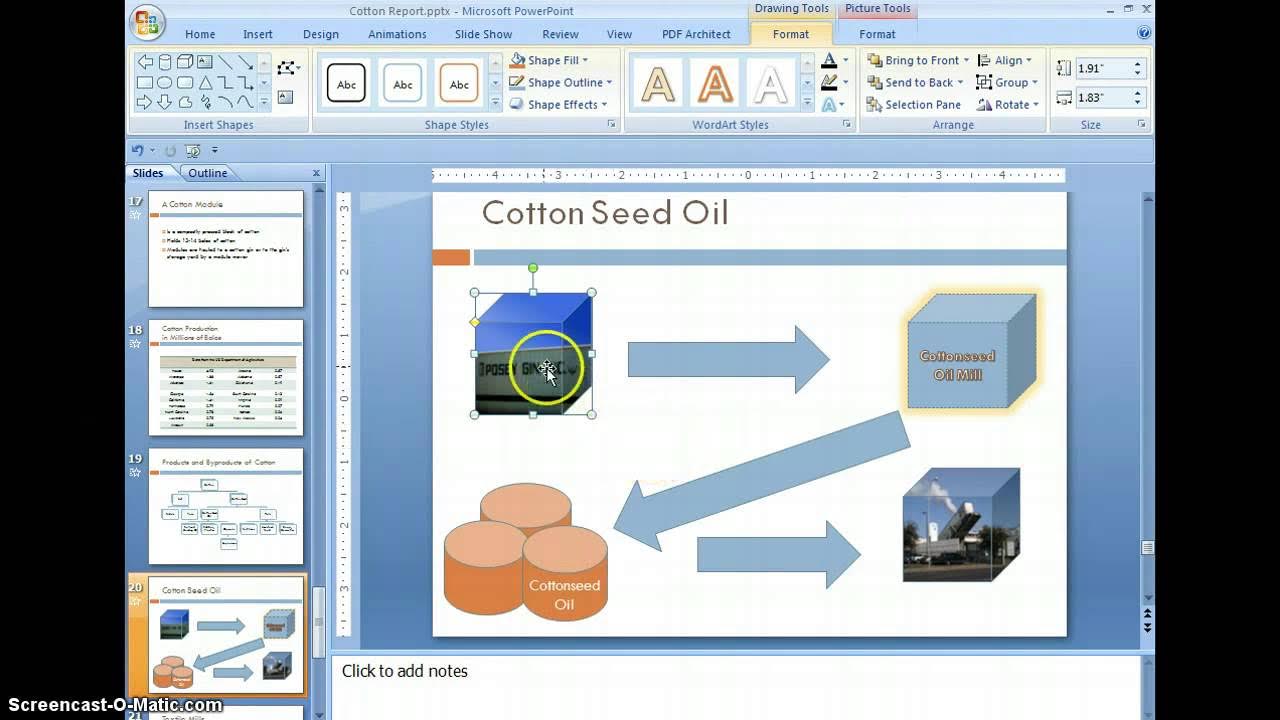Open the Picture Tools Format tab
The image size is (1280, 720).
pos(877,34)
